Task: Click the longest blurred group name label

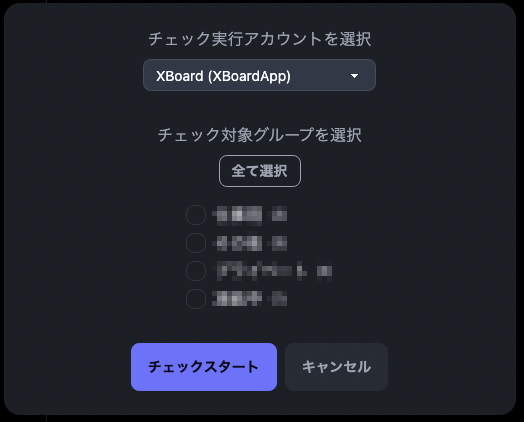Action: tap(260, 271)
